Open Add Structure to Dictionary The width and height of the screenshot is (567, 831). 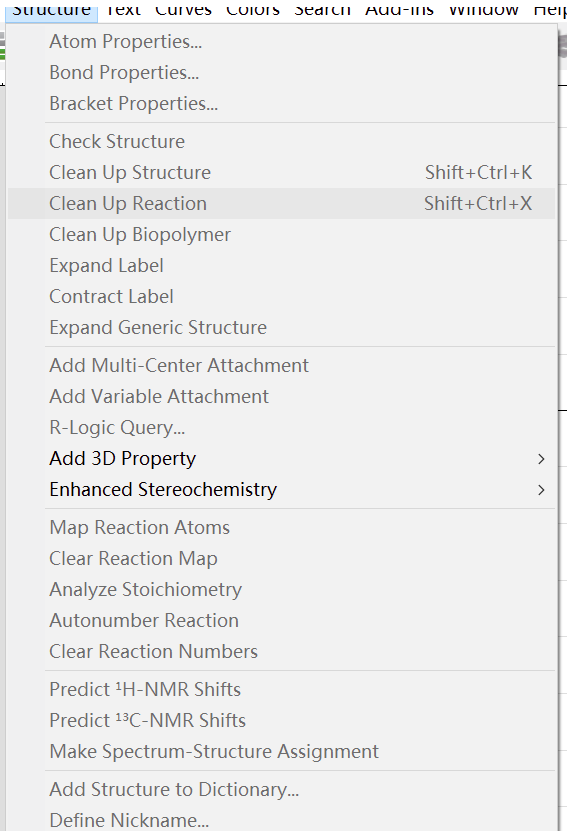click(x=281, y=790)
